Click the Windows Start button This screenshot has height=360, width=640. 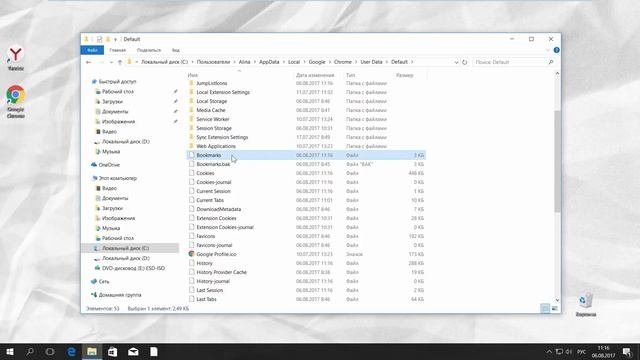pos(10,351)
